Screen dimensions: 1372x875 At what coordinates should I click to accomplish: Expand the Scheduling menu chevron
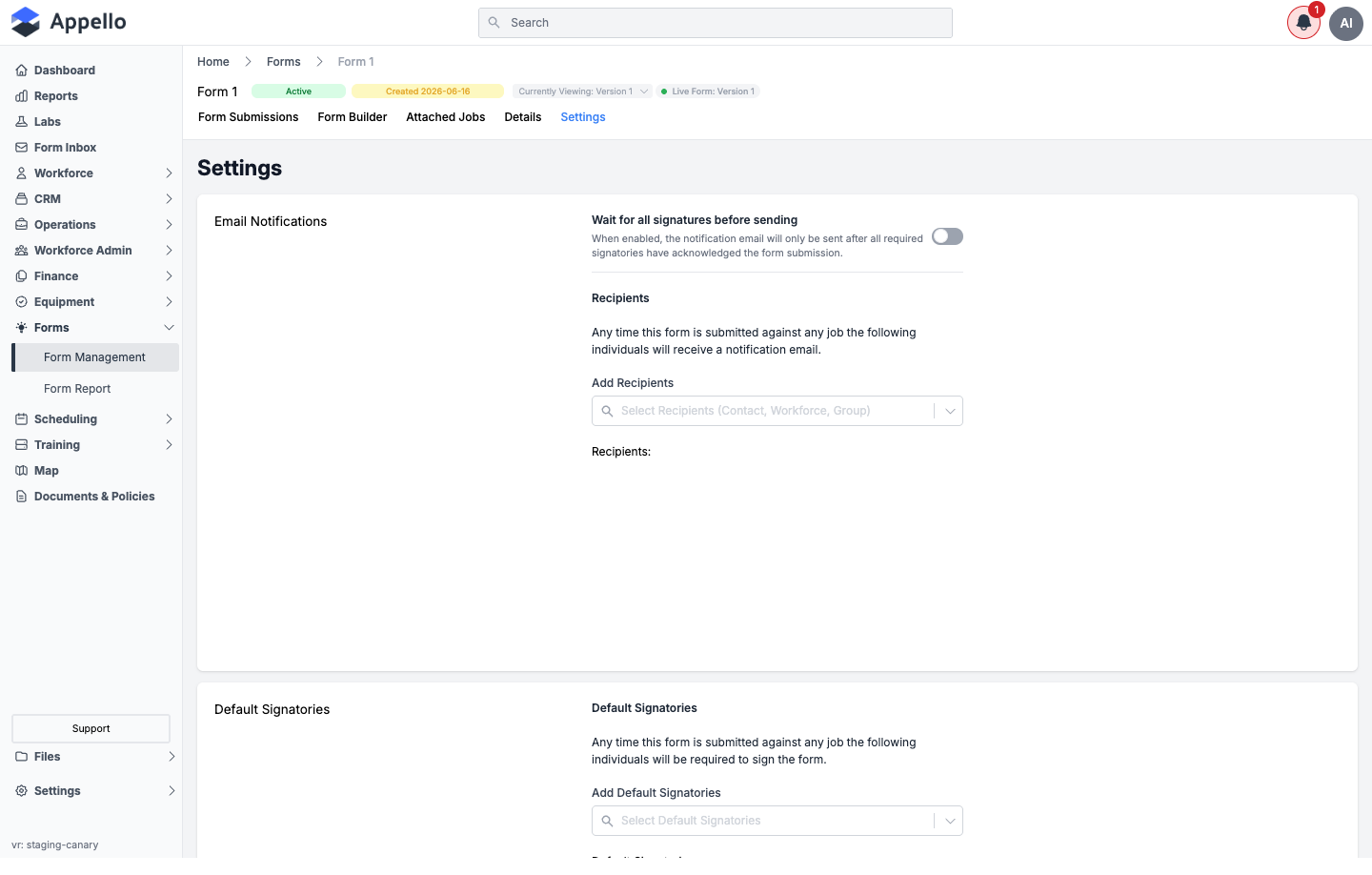point(169,419)
